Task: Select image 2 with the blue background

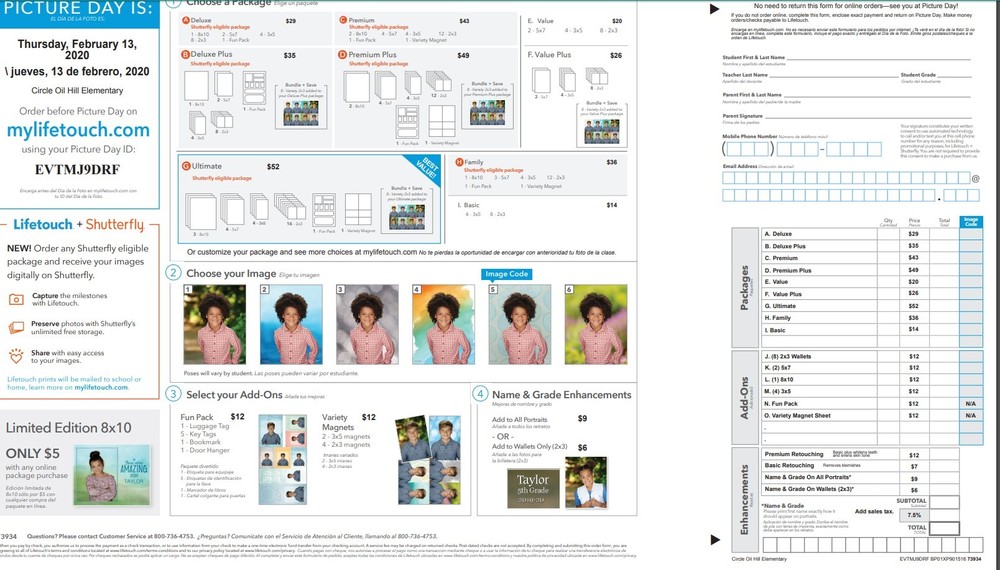Action: tap(291, 325)
